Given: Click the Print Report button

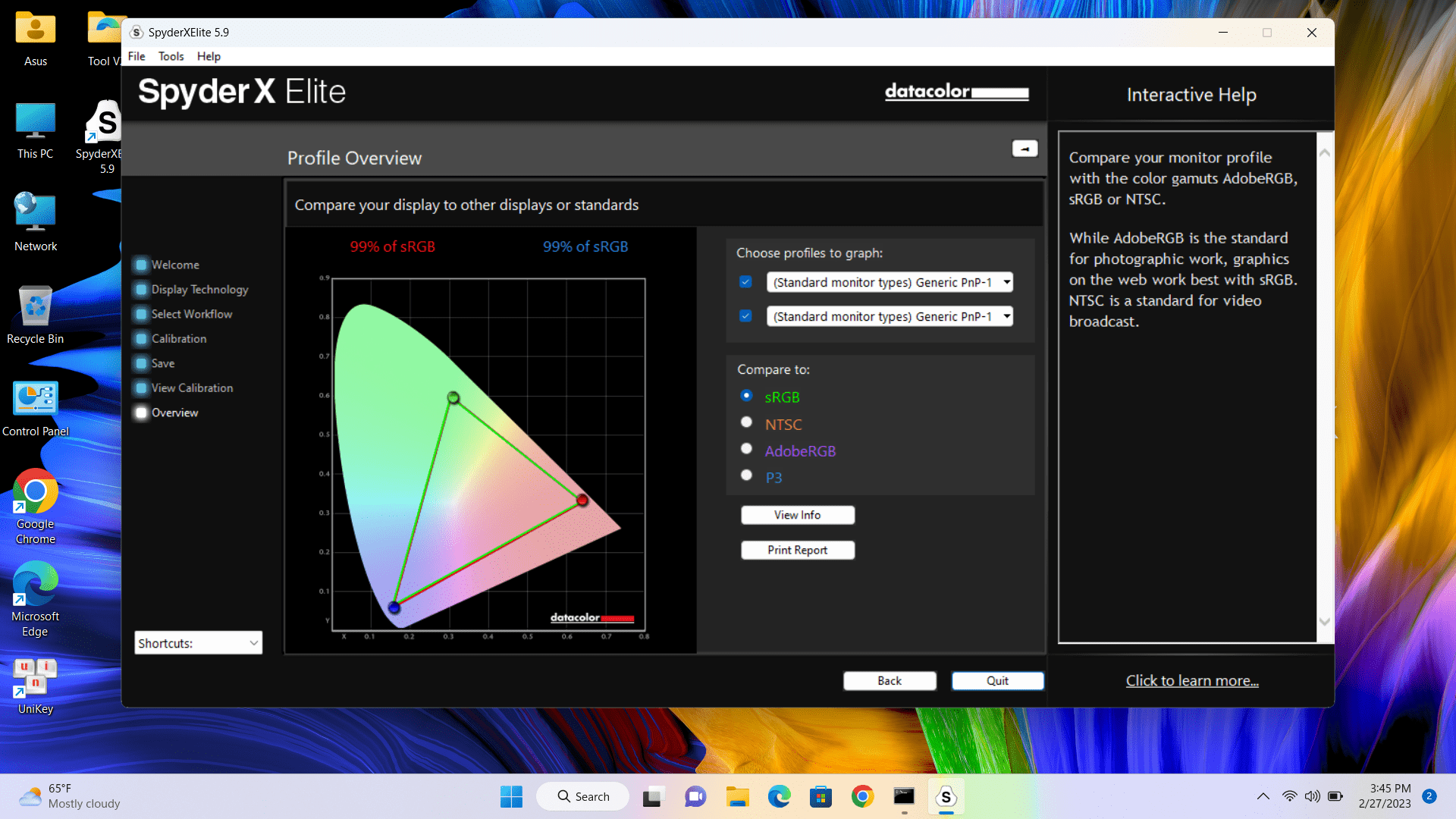Looking at the screenshot, I should click(797, 550).
